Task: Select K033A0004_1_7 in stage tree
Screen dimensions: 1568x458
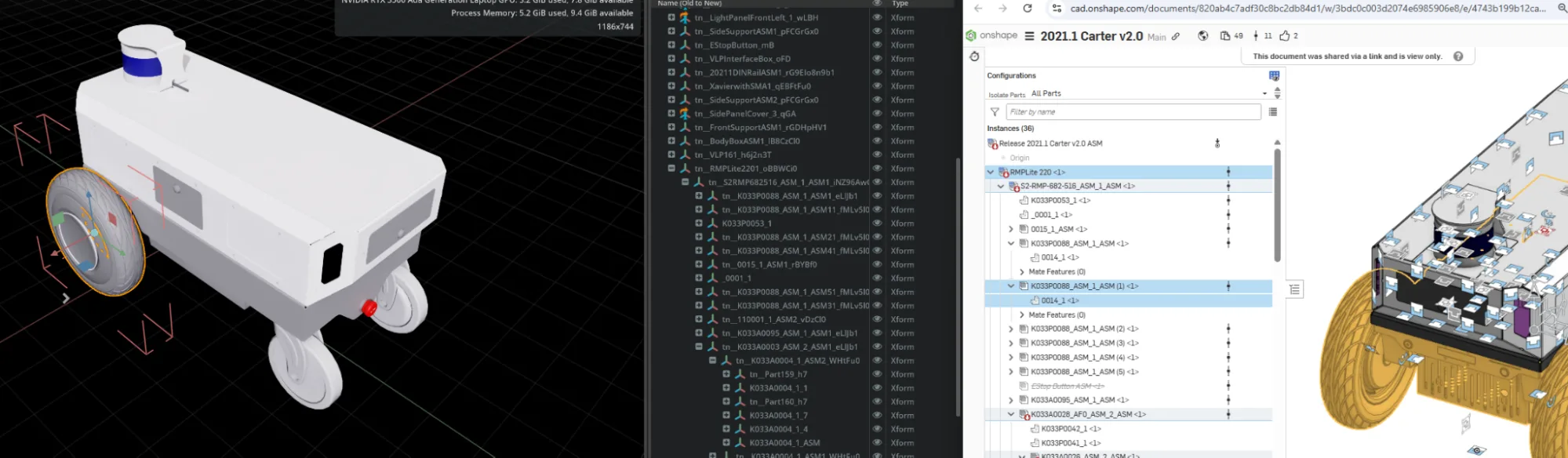Action: point(778,416)
